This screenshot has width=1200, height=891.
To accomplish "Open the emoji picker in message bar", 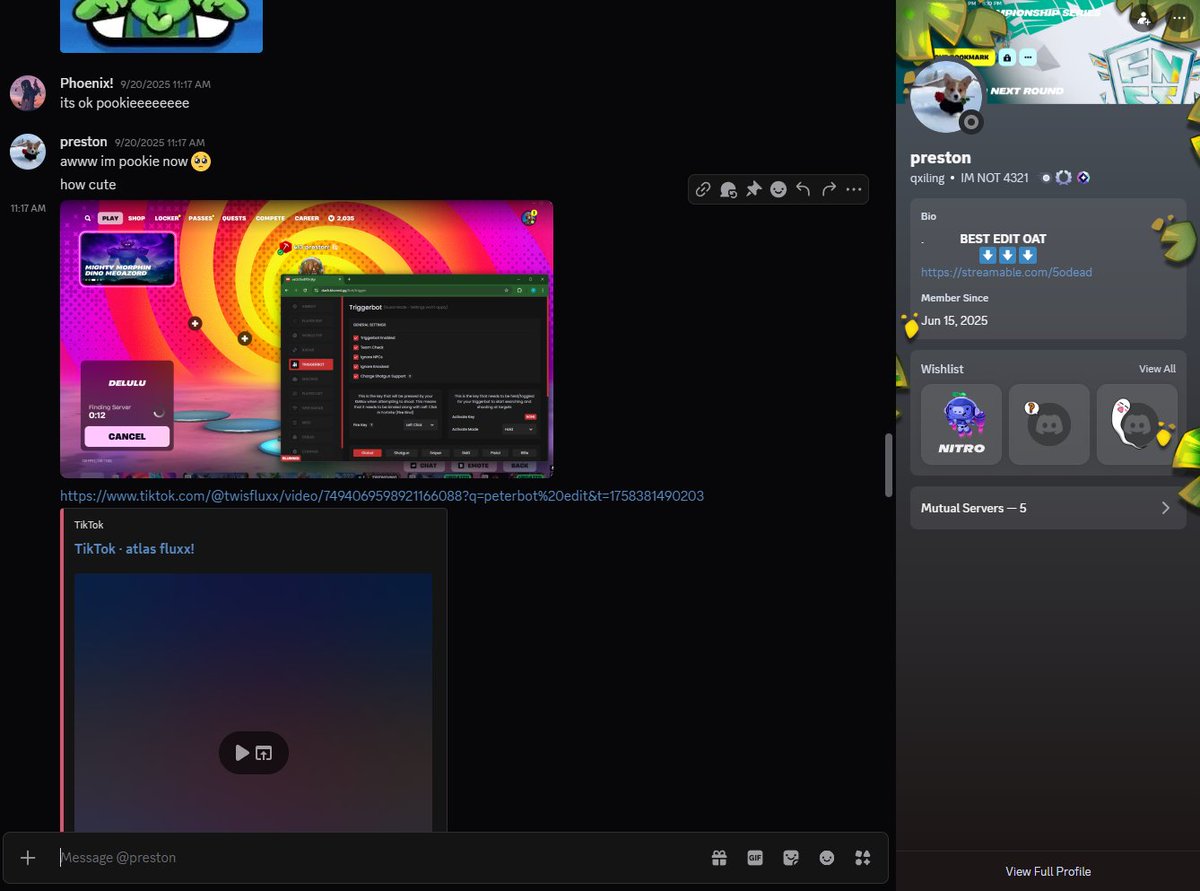I will click(827, 858).
